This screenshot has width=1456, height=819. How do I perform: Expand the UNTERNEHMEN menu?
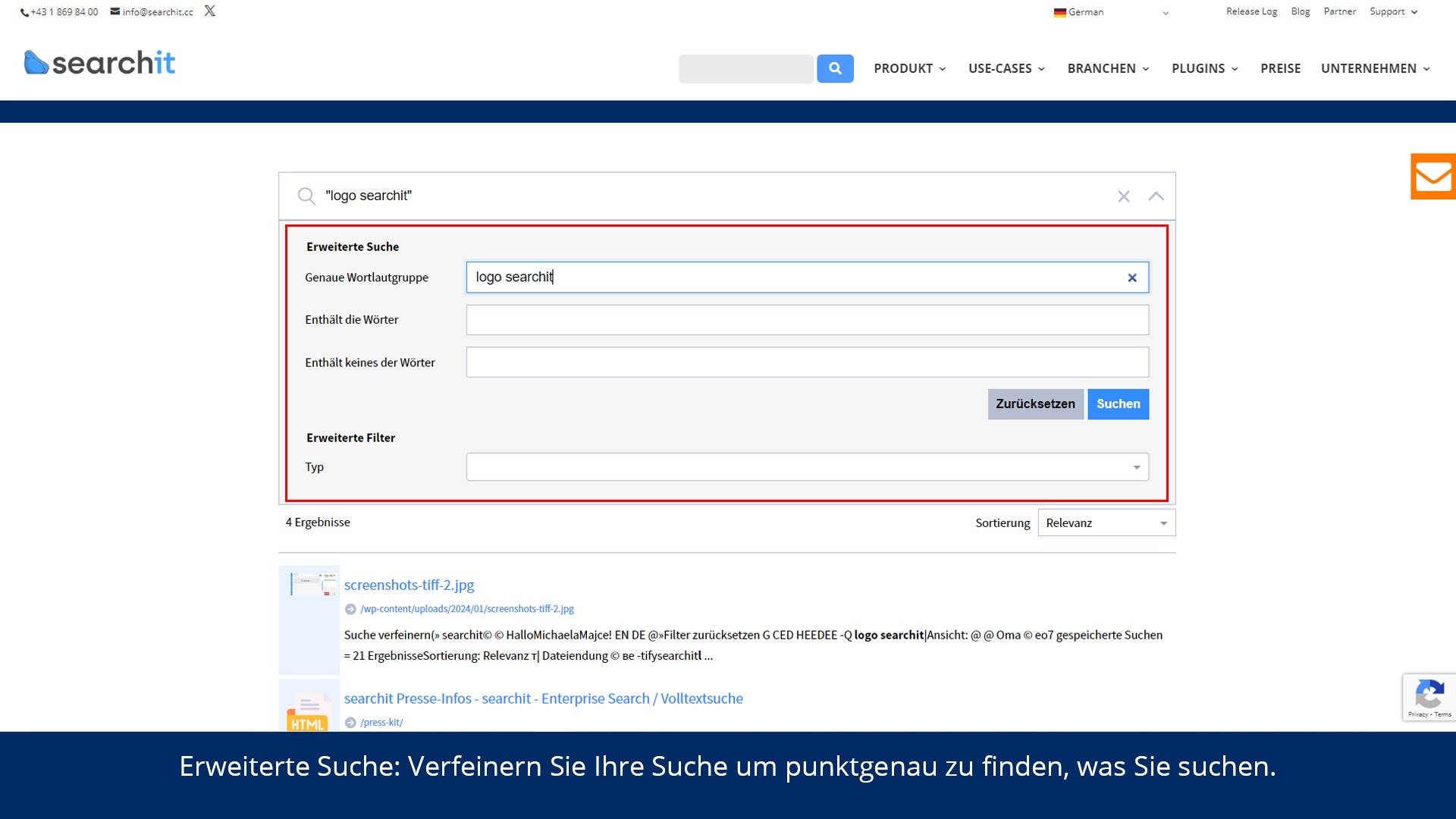[1376, 68]
